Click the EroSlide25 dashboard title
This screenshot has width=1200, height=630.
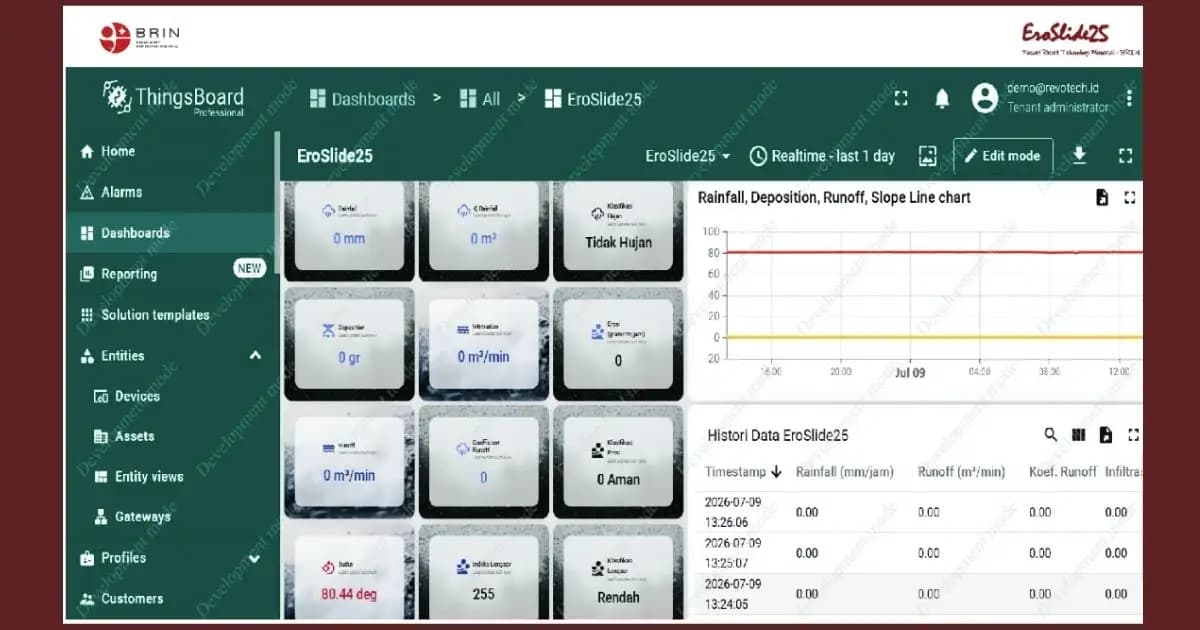[335, 156]
